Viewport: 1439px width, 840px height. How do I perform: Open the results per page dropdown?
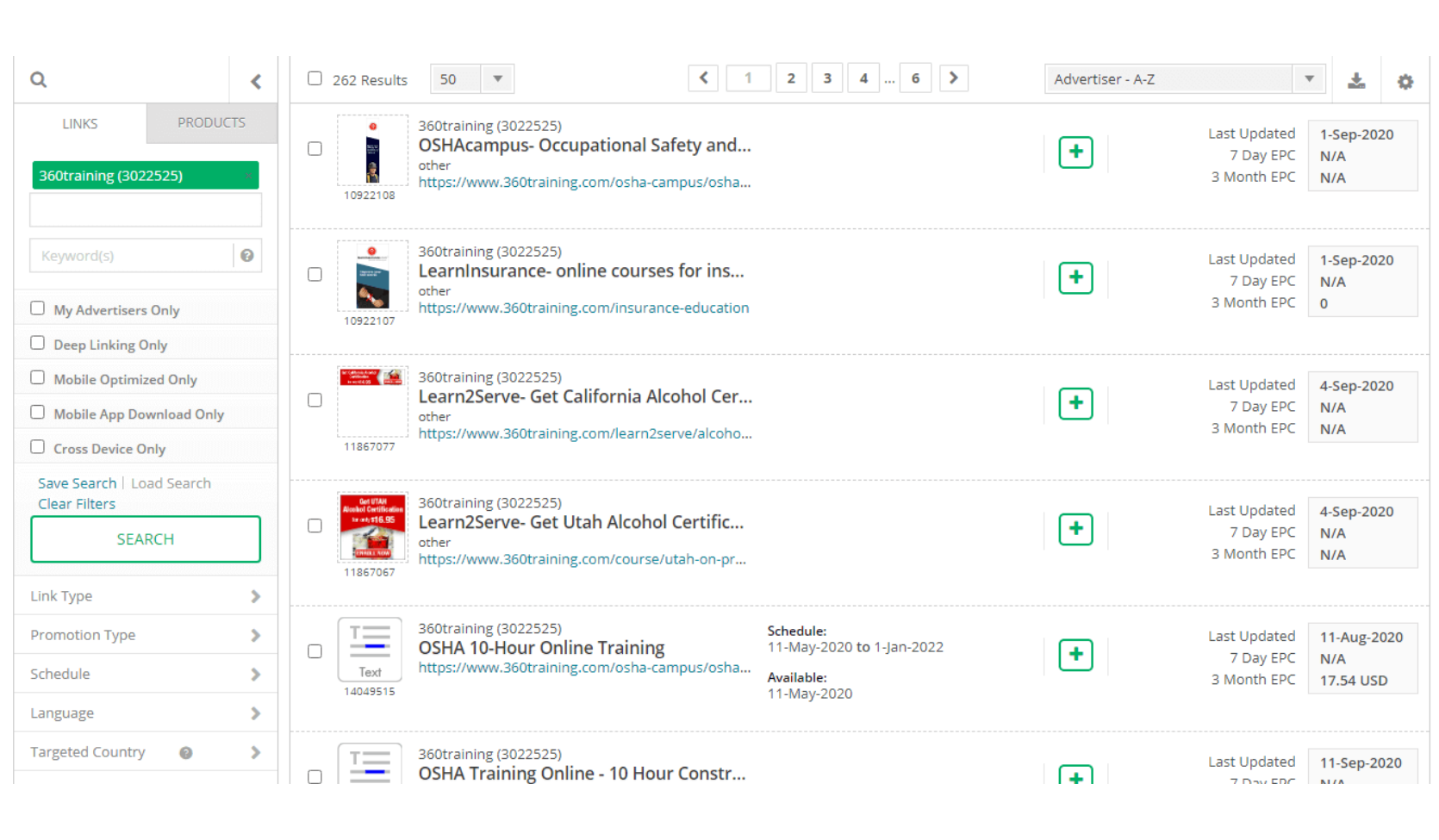[x=471, y=79]
